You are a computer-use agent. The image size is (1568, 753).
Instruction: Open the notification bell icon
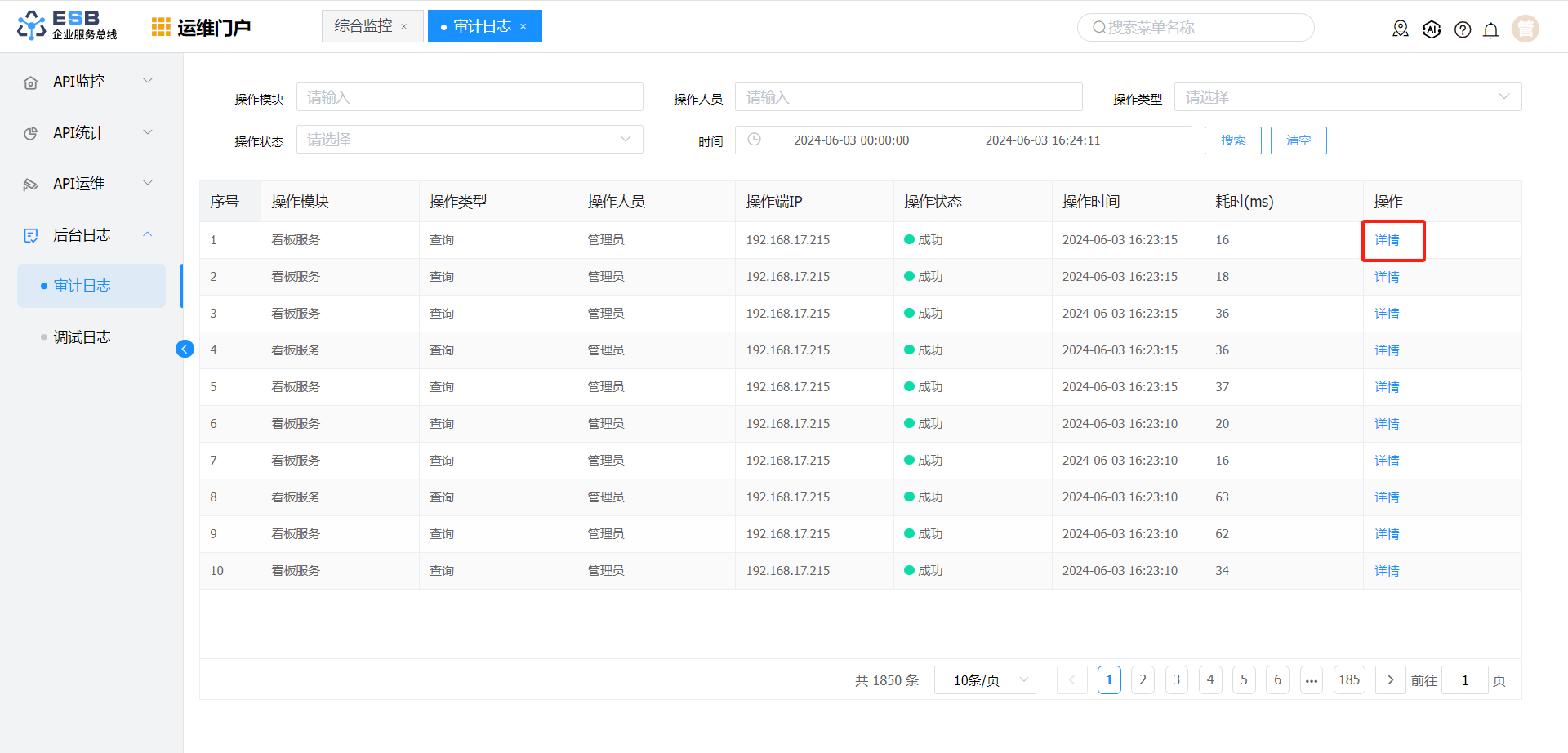point(1490,30)
